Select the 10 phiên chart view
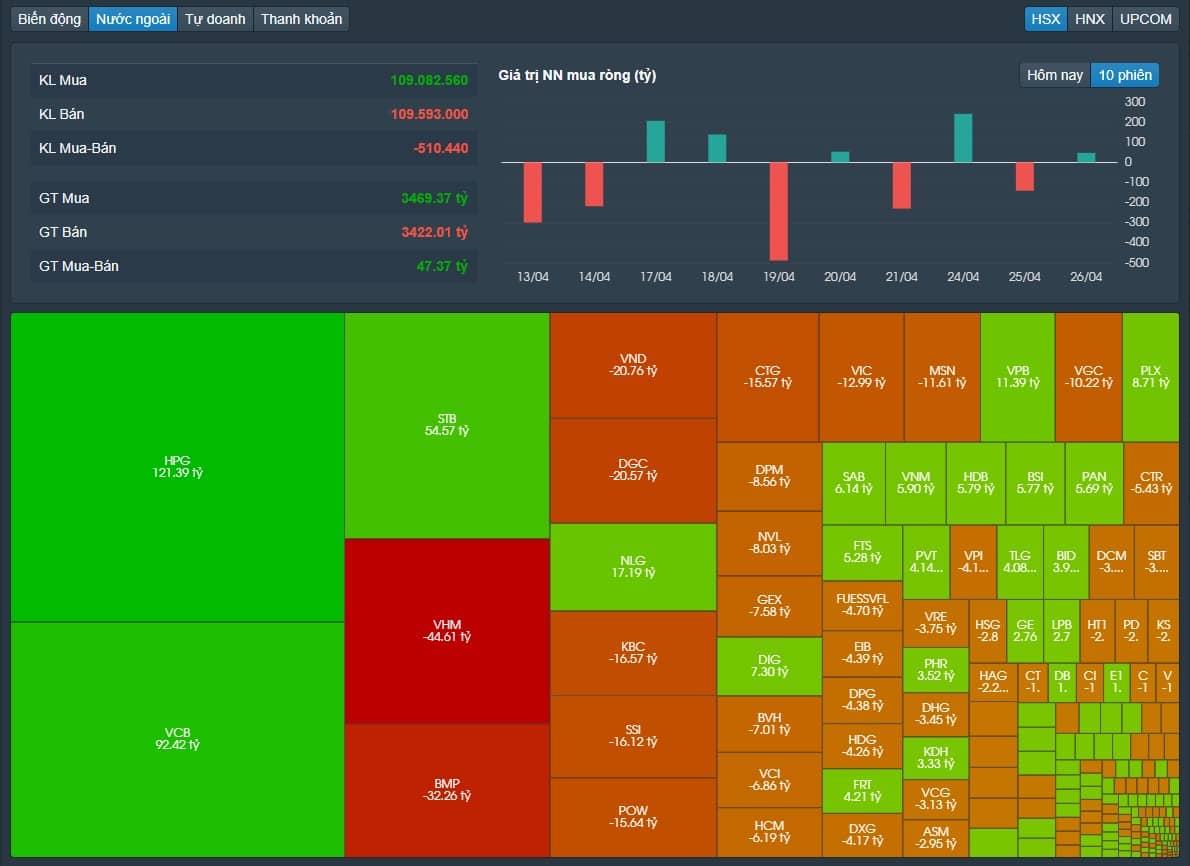 (1125, 75)
